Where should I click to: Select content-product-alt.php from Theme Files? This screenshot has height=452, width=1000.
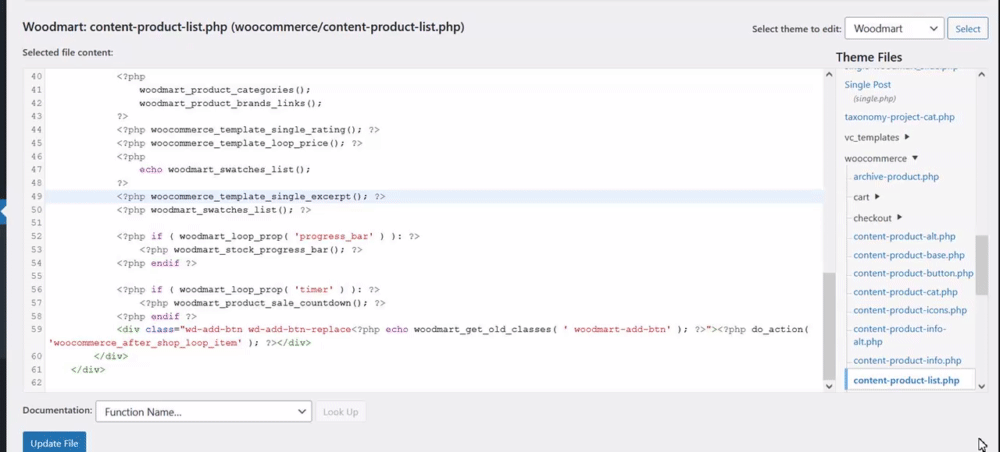pos(904,237)
